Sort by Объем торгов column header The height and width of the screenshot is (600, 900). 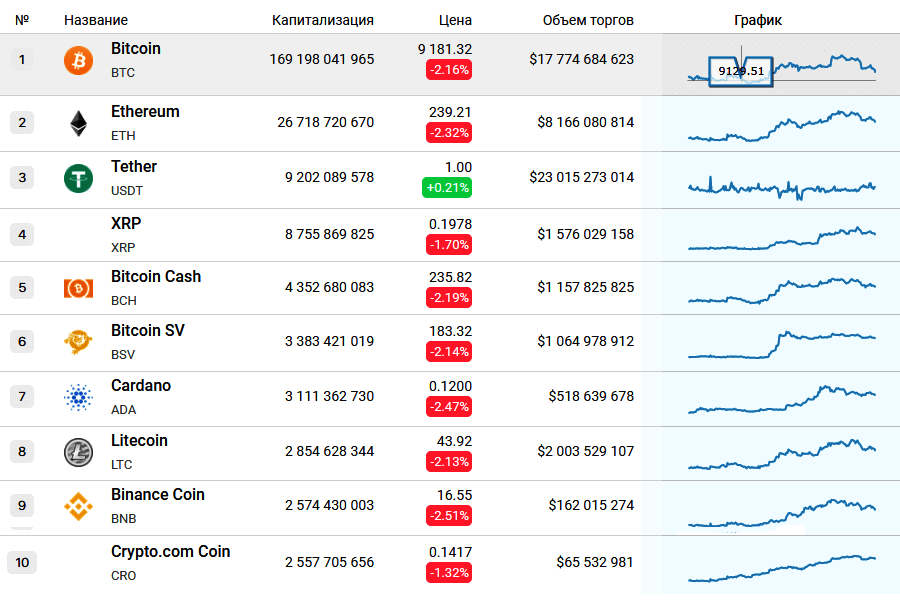(x=588, y=20)
